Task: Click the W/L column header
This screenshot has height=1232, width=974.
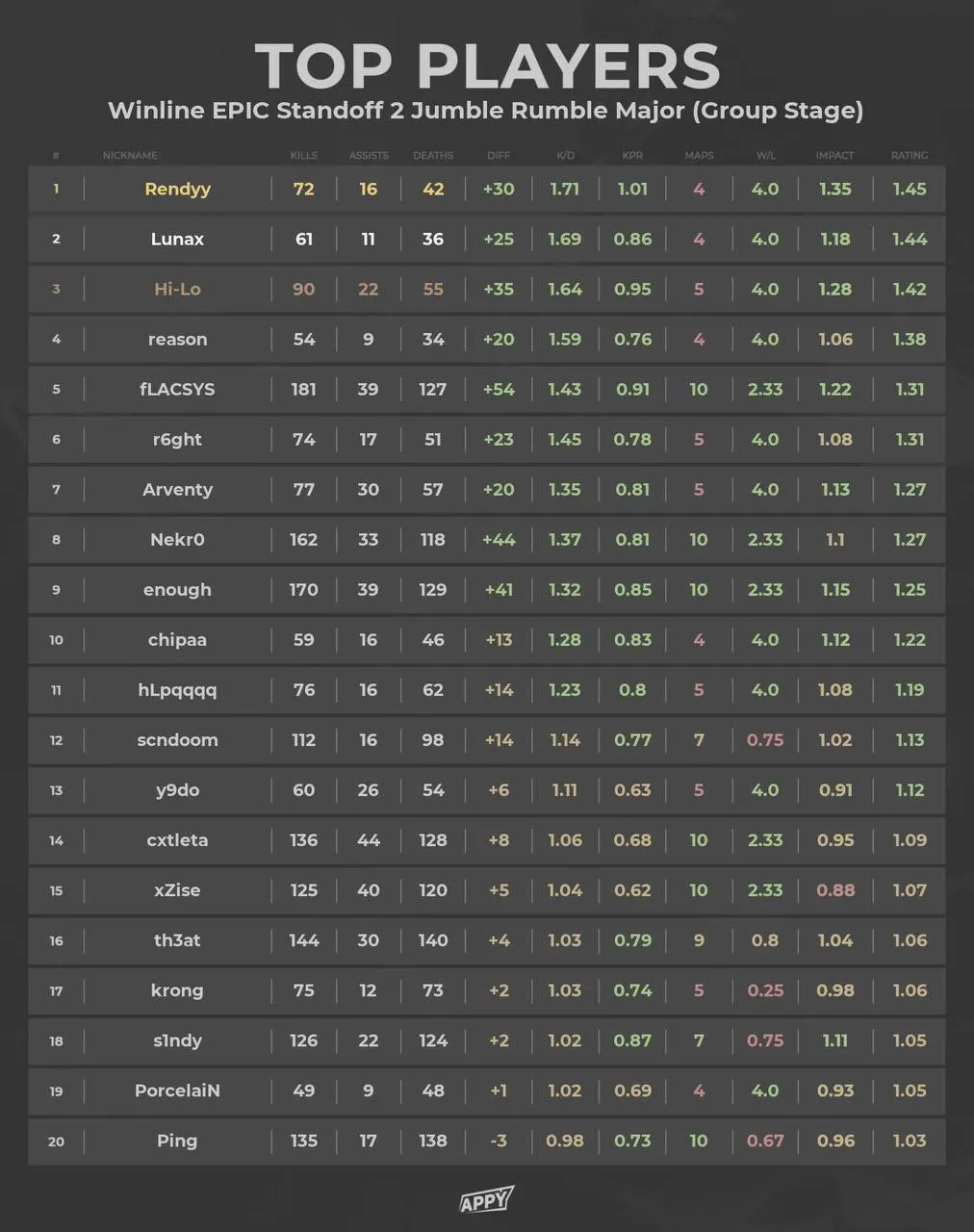Action: (x=765, y=155)
